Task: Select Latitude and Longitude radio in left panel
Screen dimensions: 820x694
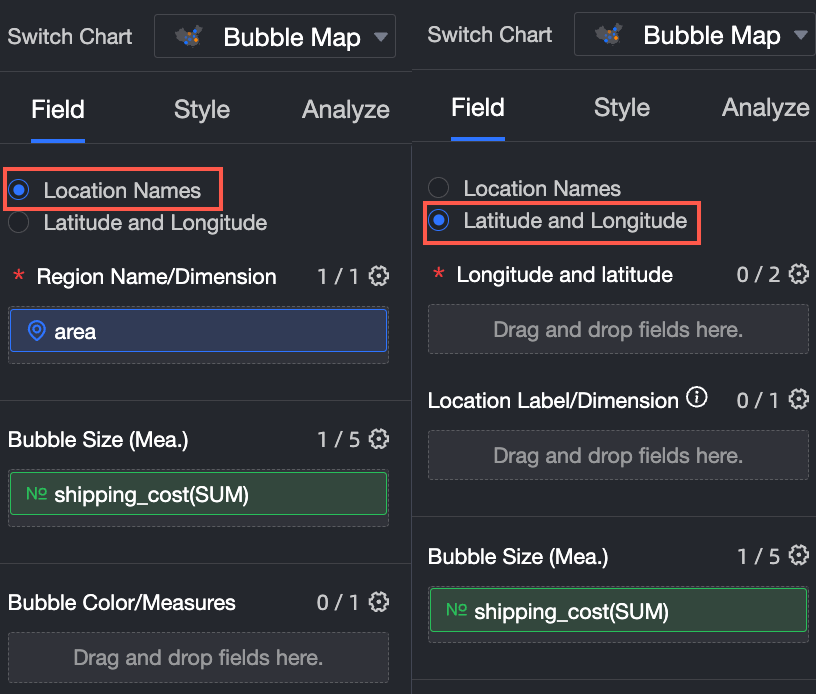Action: tap(19, 223)
